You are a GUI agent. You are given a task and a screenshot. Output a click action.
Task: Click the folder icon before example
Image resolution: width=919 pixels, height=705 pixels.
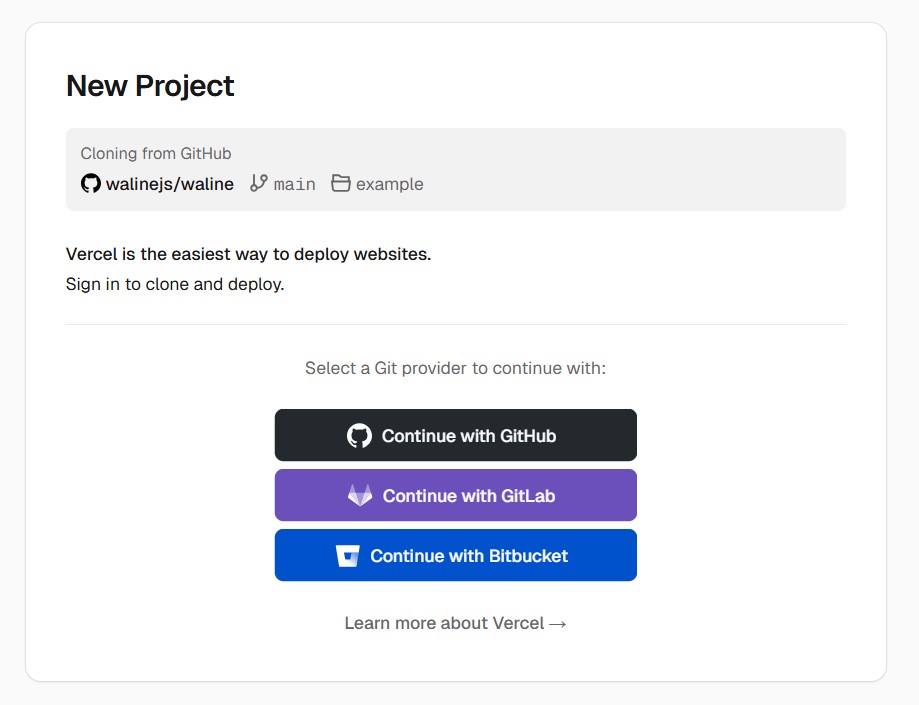[x=342, y=183]
